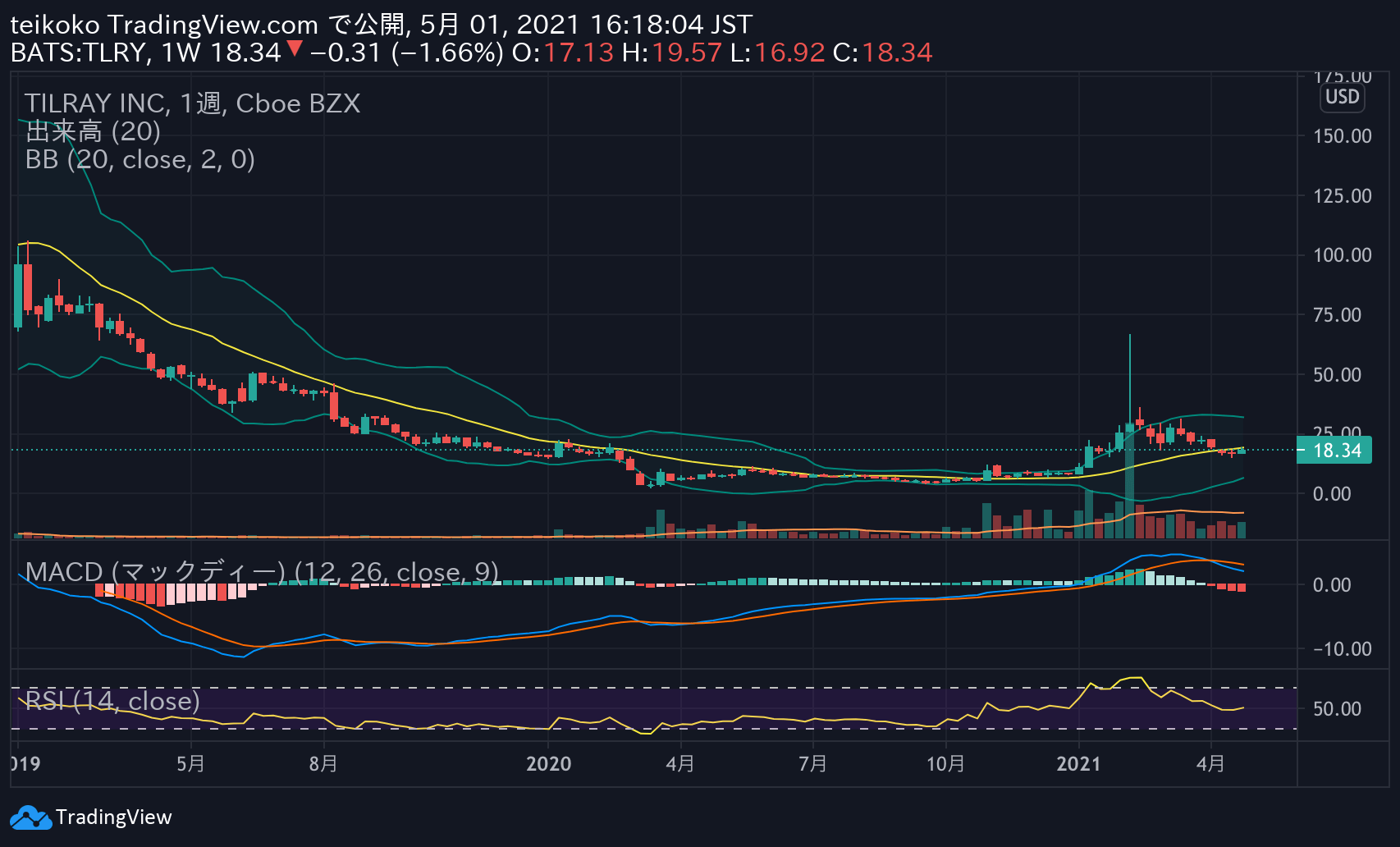Click the 2021 year marker on time axis
1400x847 pixels.
1078,764
